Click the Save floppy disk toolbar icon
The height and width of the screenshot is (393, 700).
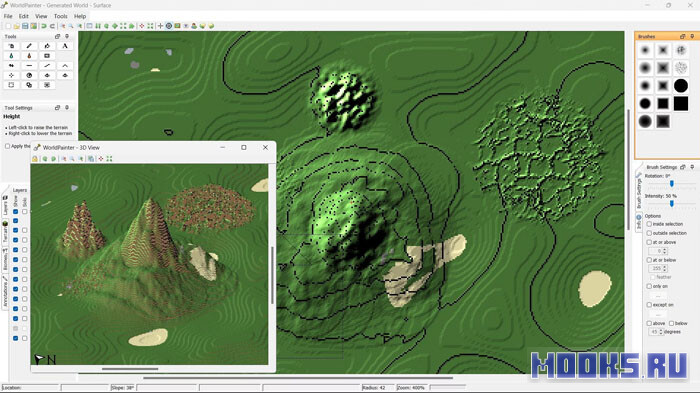(x=25, y=26)
